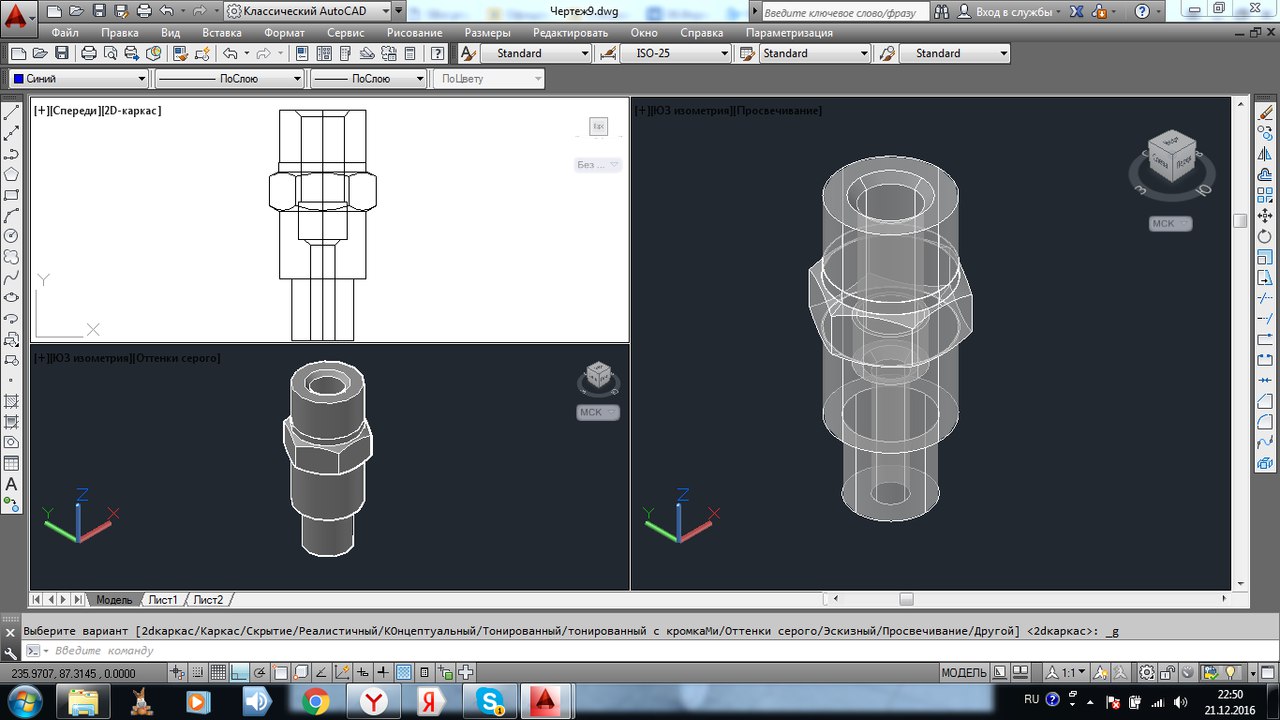Screen dimensions: 1280x720
Task: Open the Рисование menu
Action: click(x=414, y=32)
